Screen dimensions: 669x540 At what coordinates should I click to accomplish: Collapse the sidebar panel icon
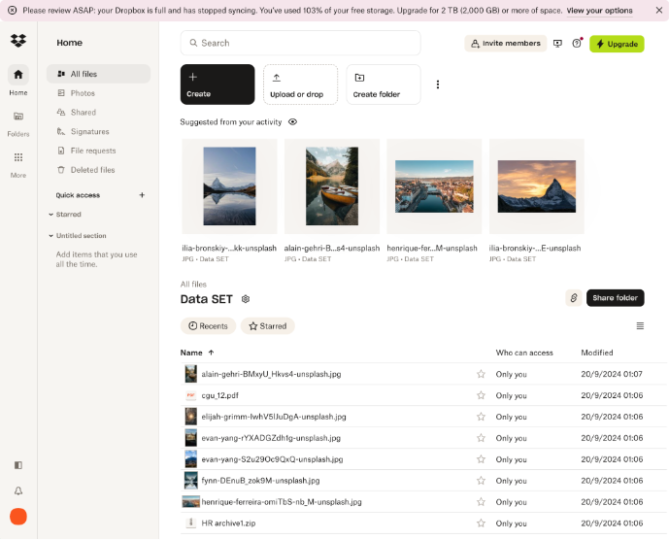pyautogui.click(x=18, y=465)
